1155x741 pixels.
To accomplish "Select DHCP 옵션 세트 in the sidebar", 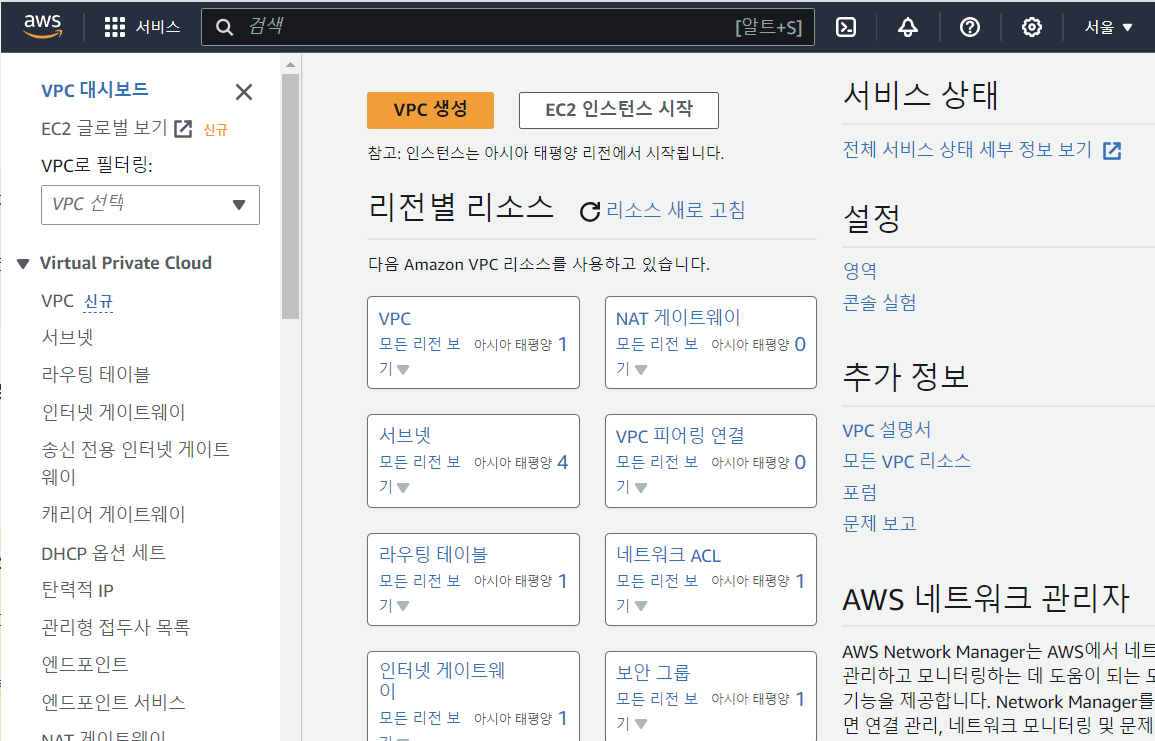I will click(x=104, y=552).
